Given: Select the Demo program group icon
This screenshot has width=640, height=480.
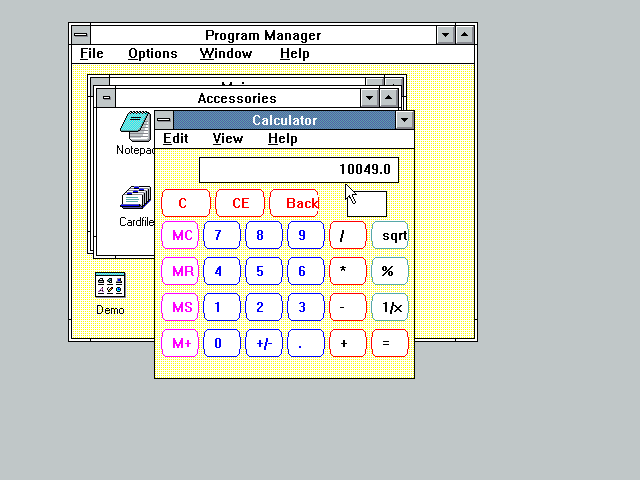Looking at the screenshot, I should click(x=110, y=284).
